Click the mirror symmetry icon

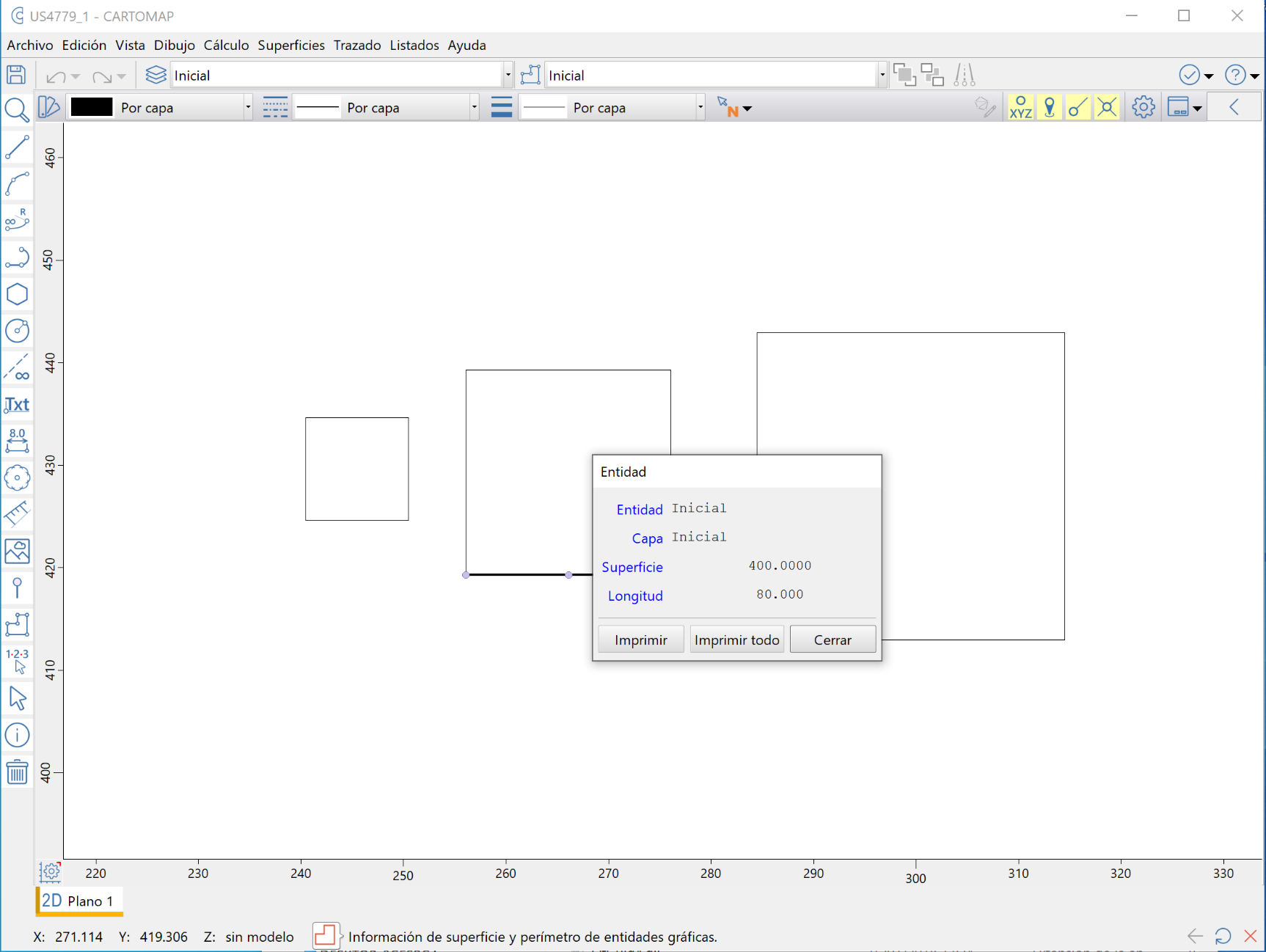pyautogui.click(x=965, y=75)
